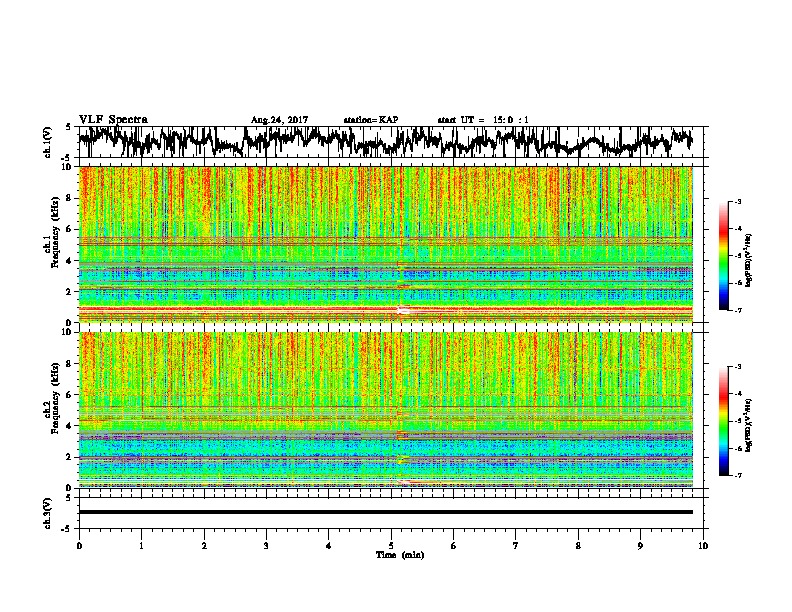Click the bright red 1 kHz band in ch.1 spectrogram
The image size is (792, 612).
[x=386, y=309]
